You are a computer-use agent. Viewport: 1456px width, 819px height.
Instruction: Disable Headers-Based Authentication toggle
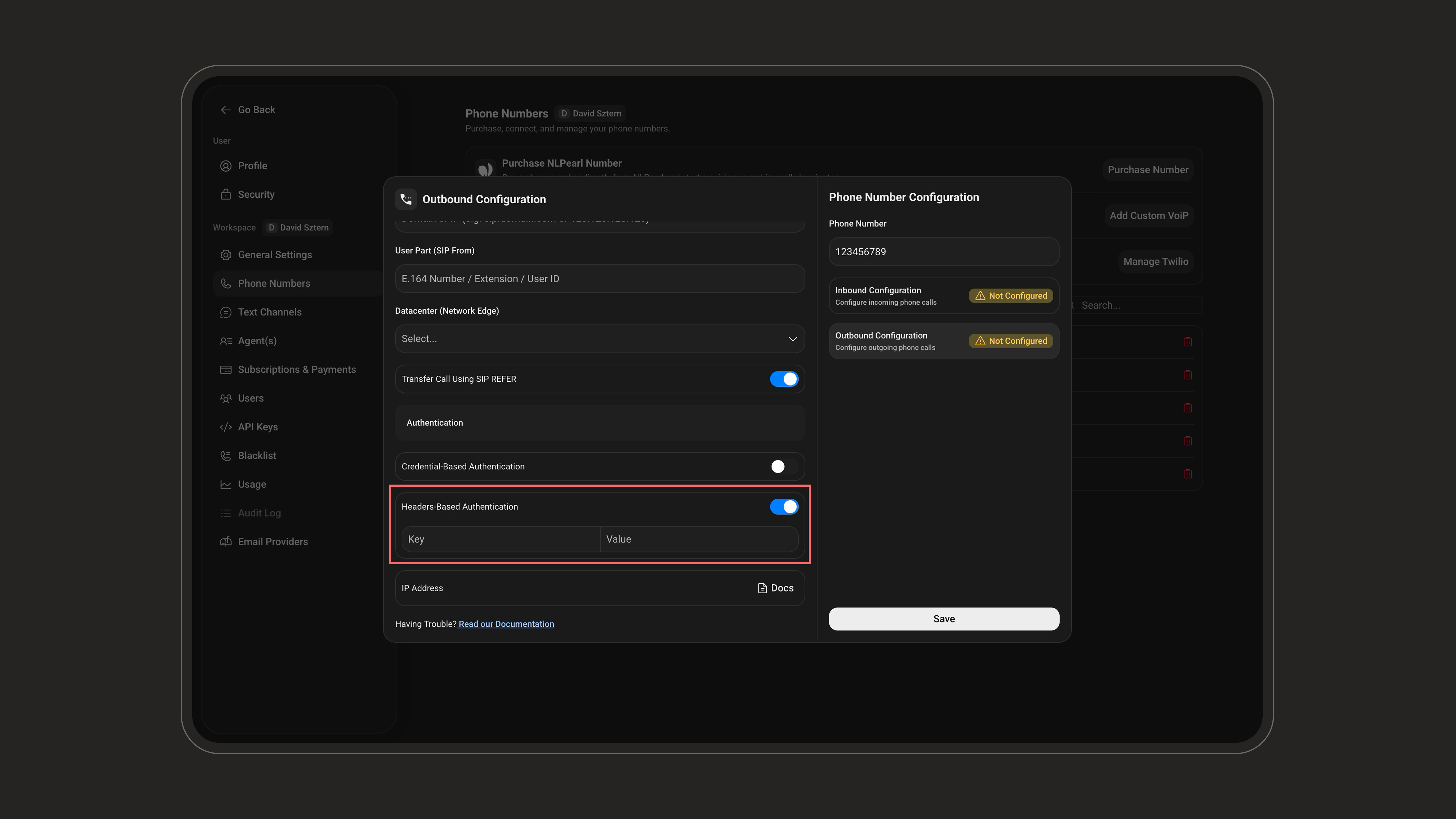[x=784, y=507]
